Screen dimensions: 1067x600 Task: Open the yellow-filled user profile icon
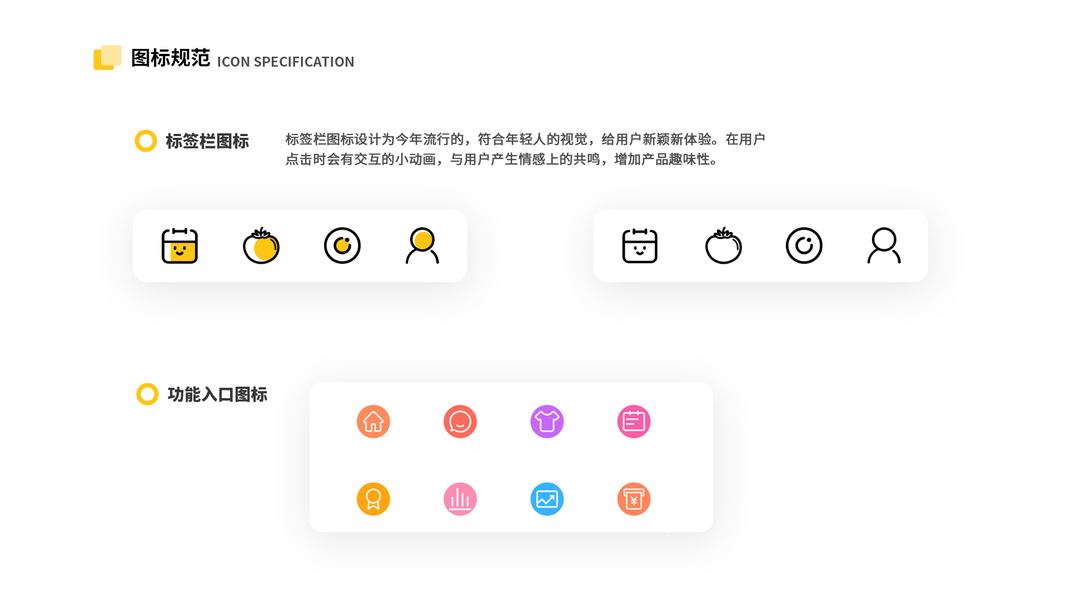pos(423,246)
